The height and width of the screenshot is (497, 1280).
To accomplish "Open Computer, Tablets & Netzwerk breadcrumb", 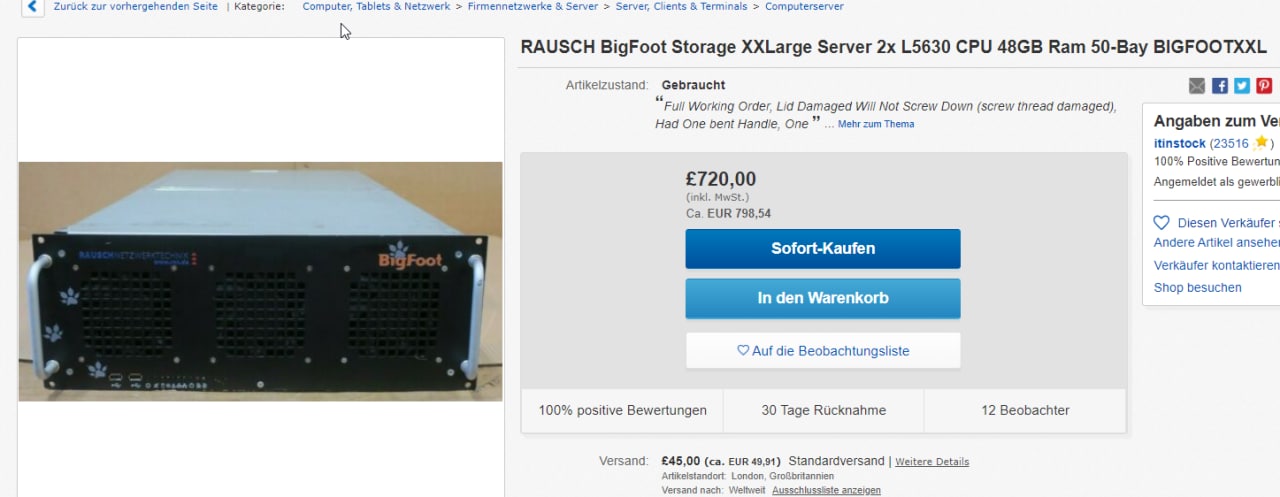I will [x=376, y=6].
